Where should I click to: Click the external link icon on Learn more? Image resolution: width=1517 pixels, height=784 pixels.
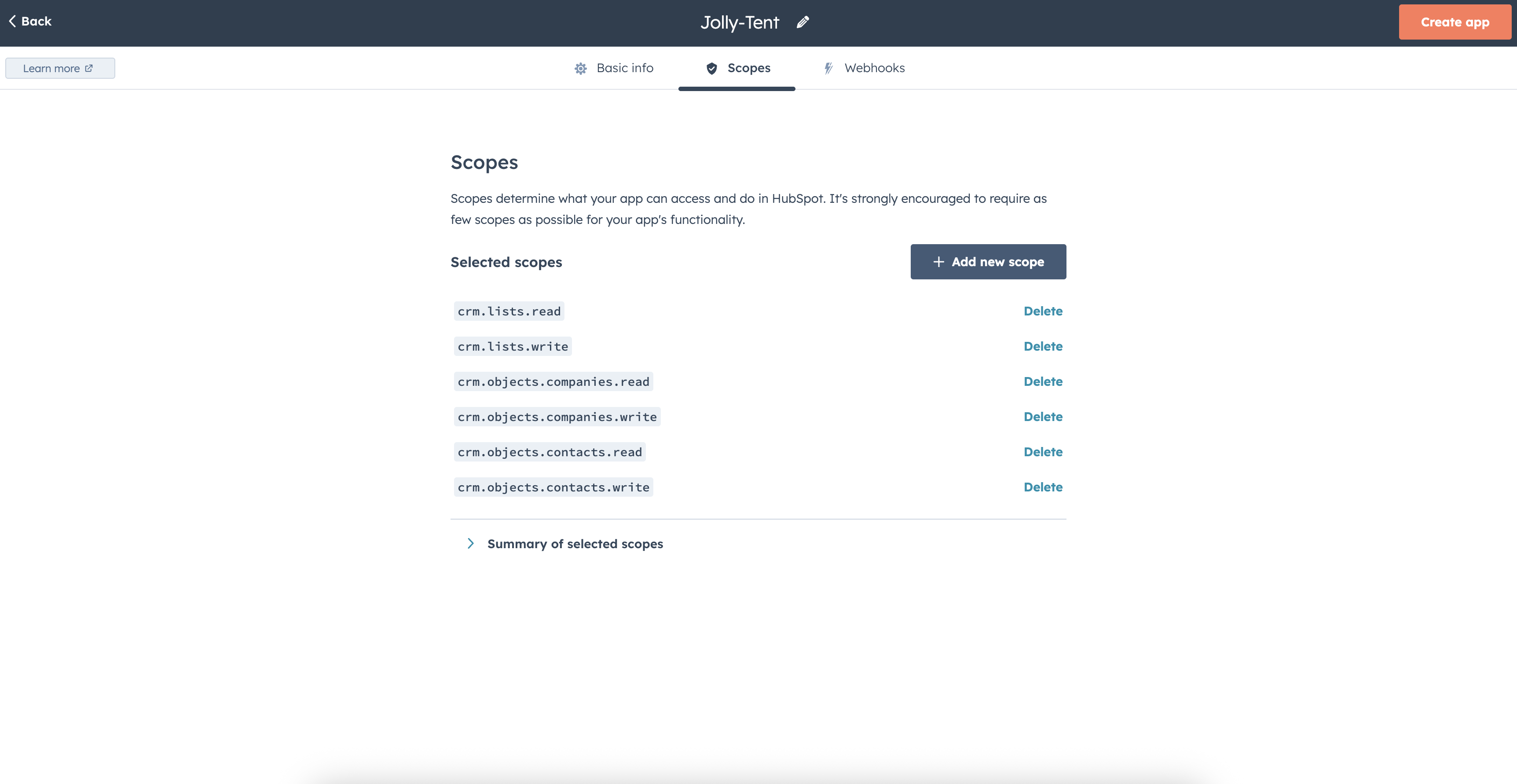tap(89, 68)
